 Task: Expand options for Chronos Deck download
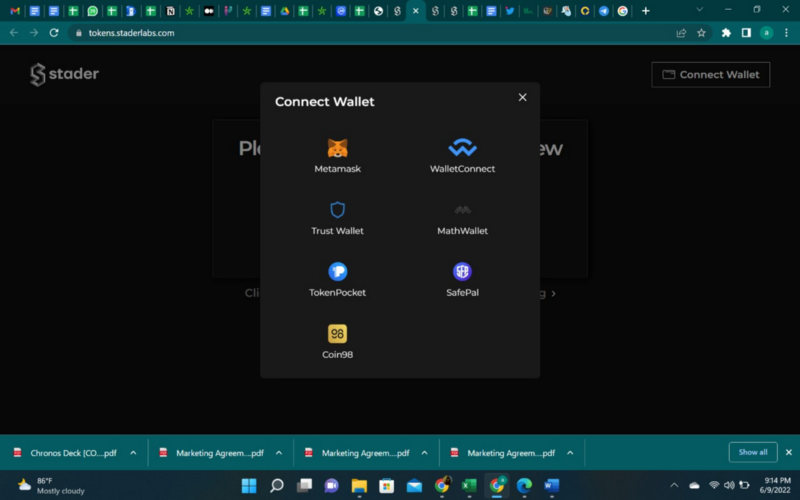click(x=133, y=453)
